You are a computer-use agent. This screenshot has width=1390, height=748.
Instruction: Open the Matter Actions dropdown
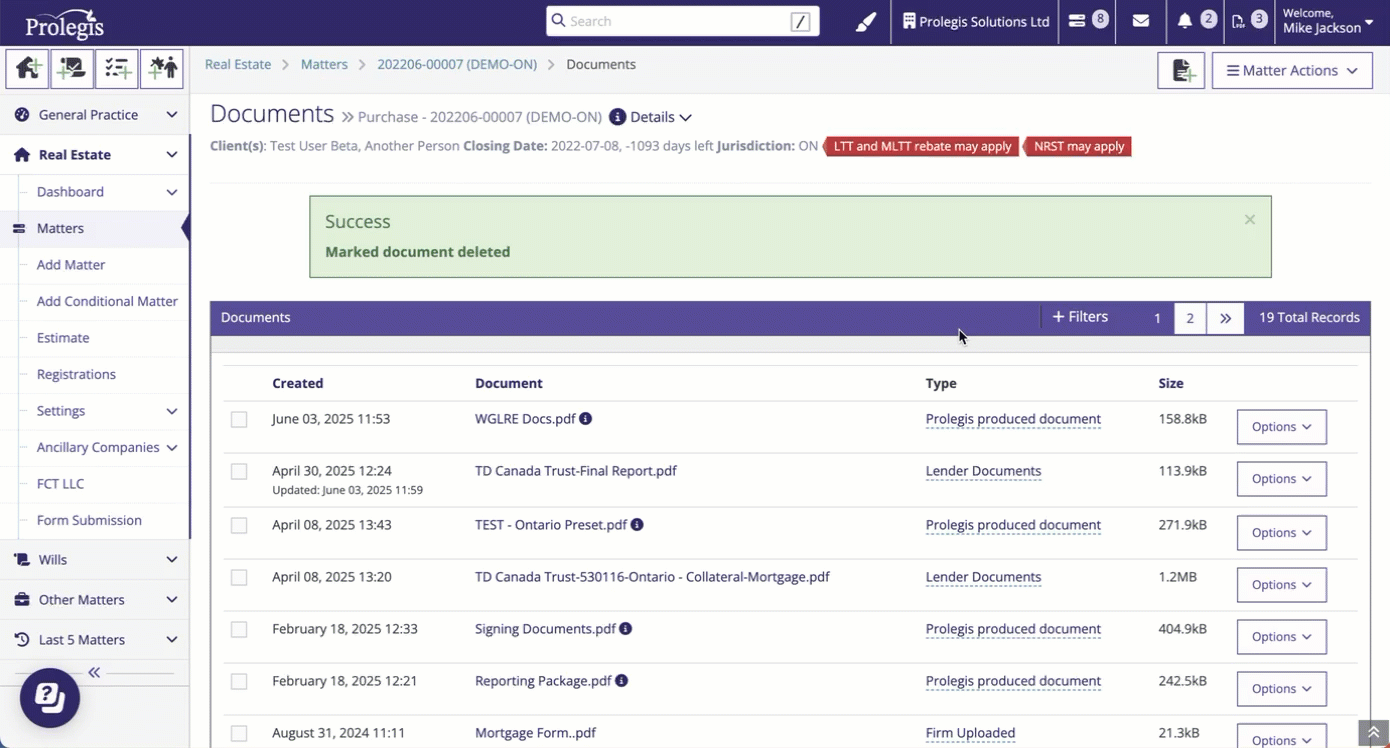(x=1291, y=71)
